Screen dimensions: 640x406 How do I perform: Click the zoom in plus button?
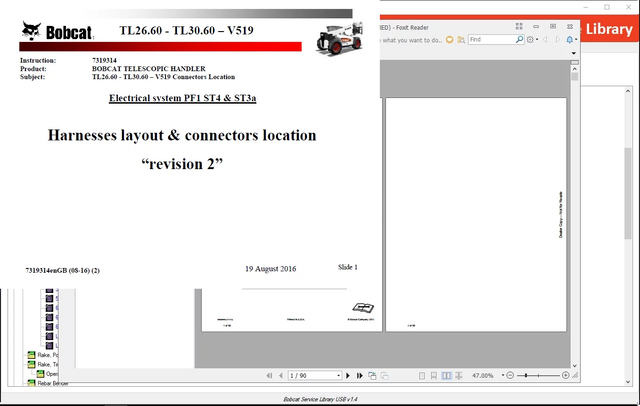(566, 376)
